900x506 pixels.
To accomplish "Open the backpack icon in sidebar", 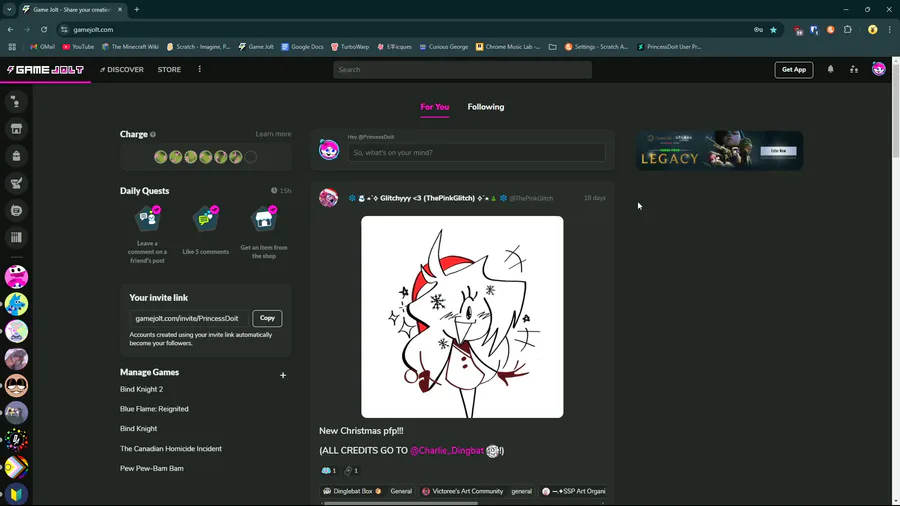I will point(16,156).
